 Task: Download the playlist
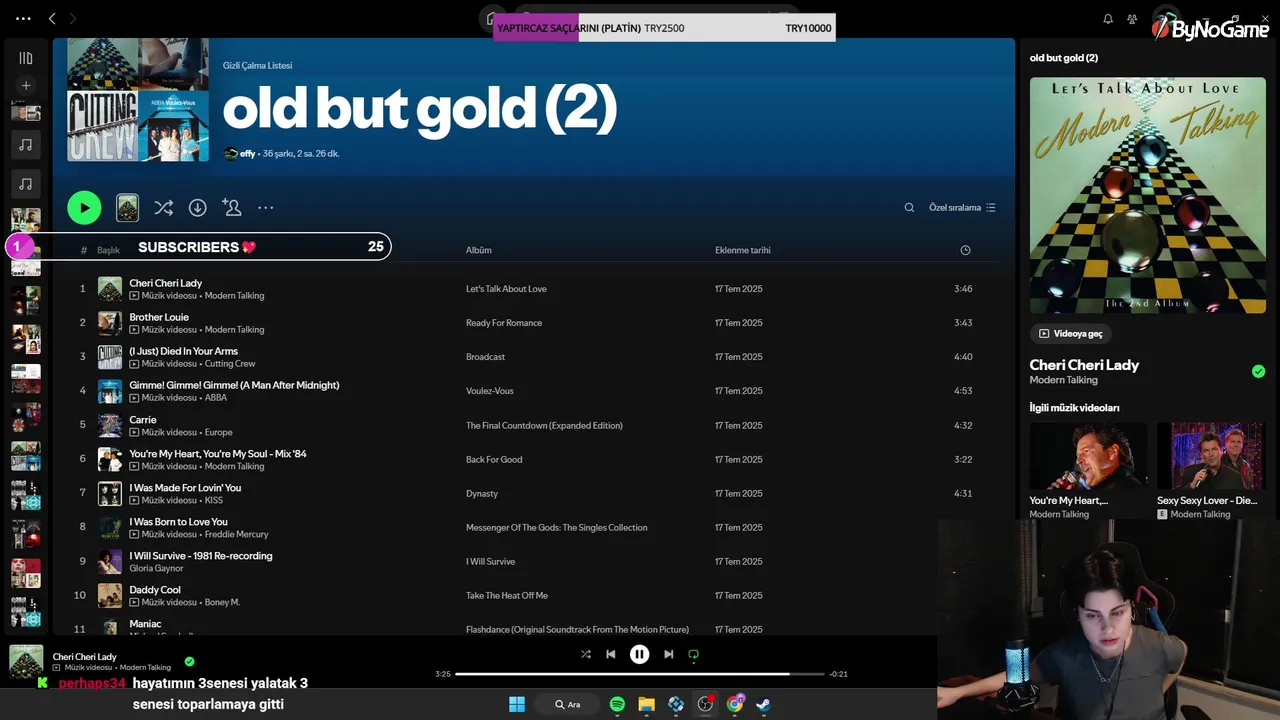198,208
